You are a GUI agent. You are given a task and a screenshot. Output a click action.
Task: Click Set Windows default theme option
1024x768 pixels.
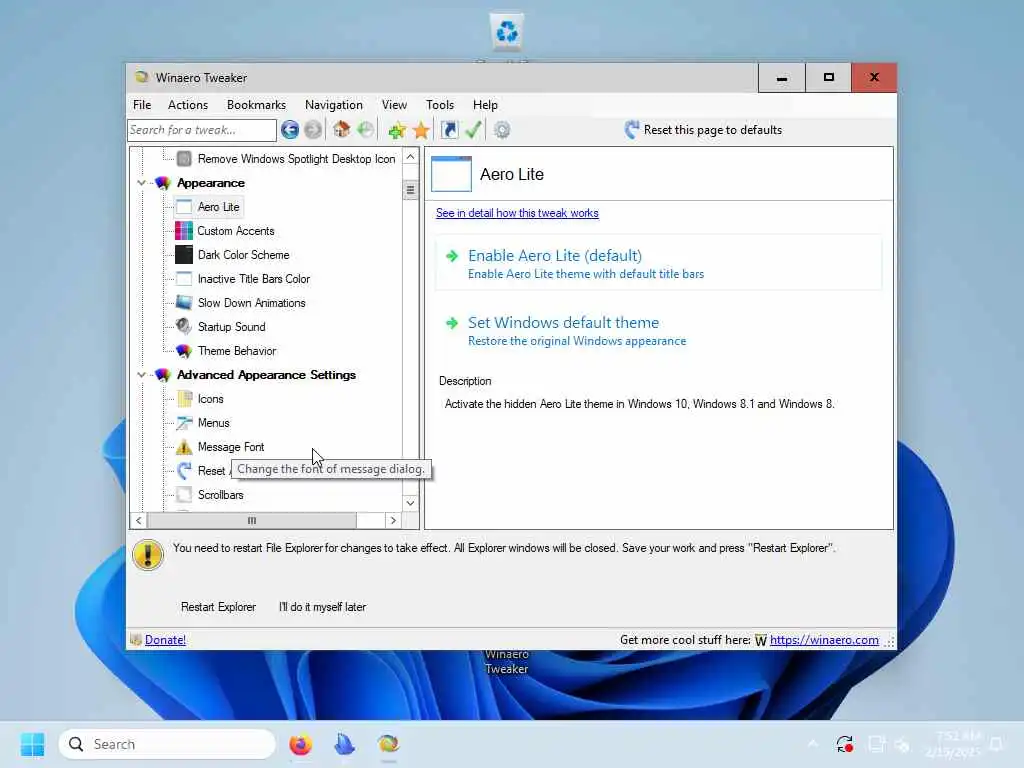(x=658, y=330)
